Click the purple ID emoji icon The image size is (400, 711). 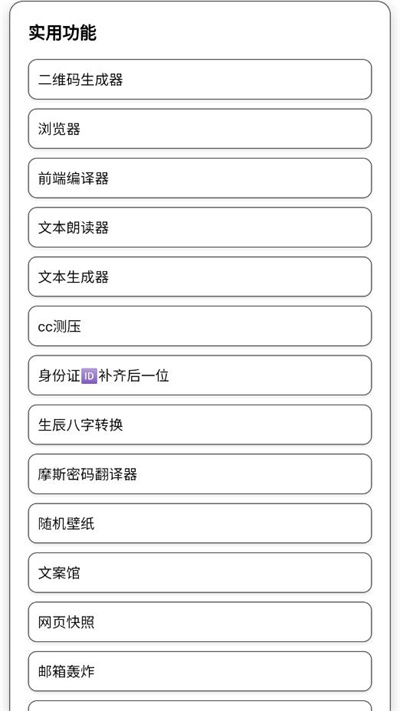(x=89, y=376)
